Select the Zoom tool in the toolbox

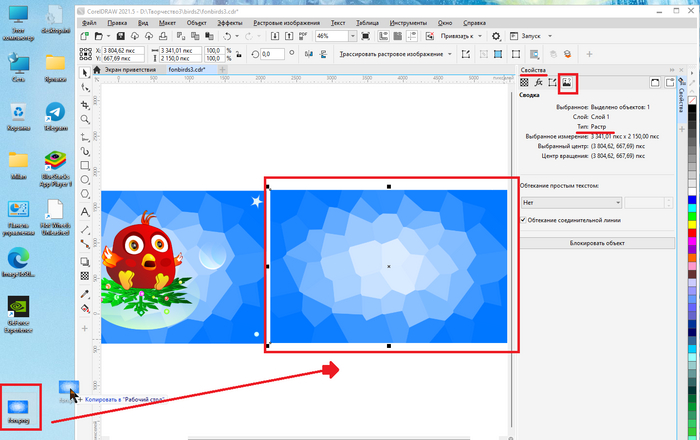pos(86,119)
